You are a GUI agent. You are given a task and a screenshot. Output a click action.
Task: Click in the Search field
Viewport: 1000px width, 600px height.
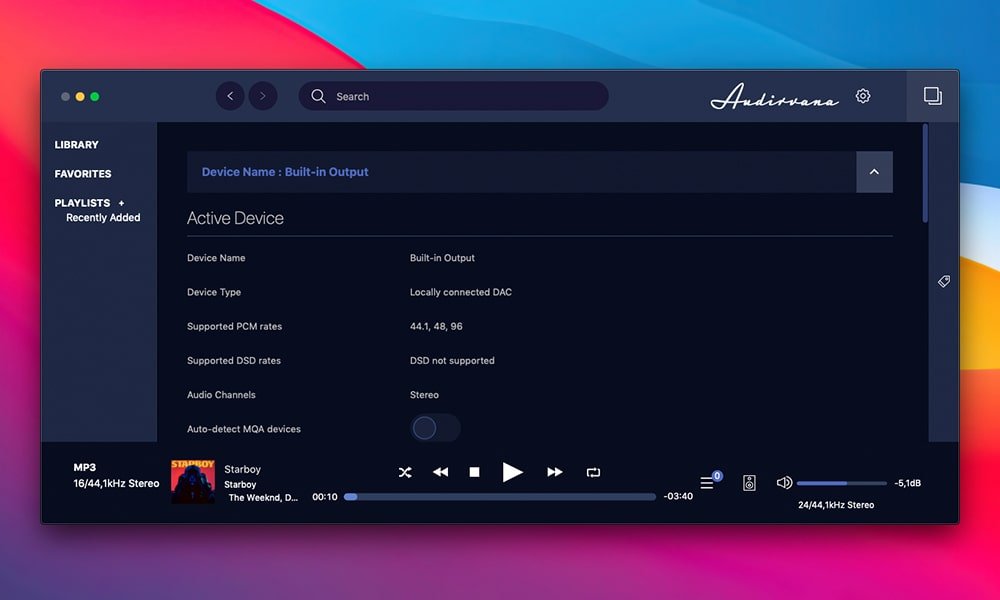coord(460,96)
